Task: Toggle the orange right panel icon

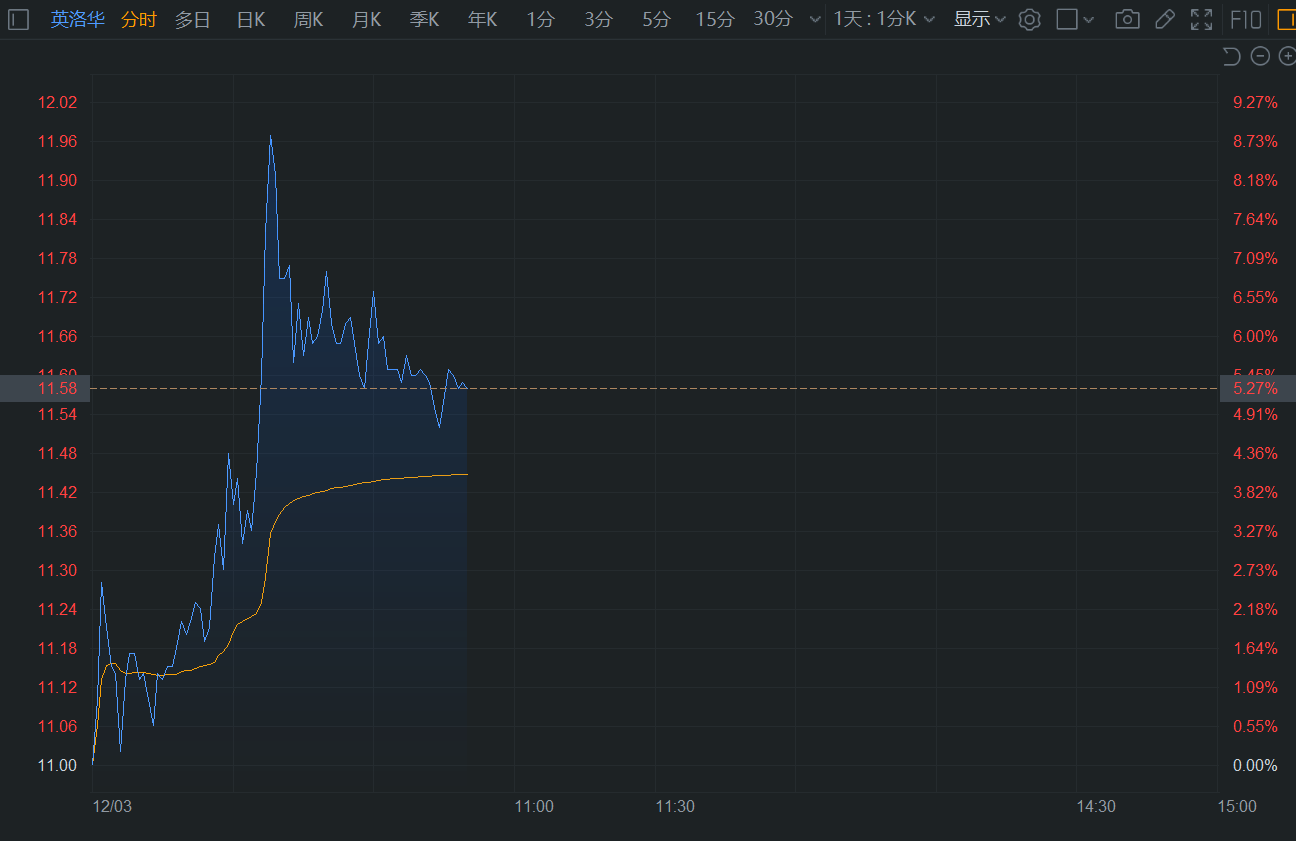Action: 1286,19
